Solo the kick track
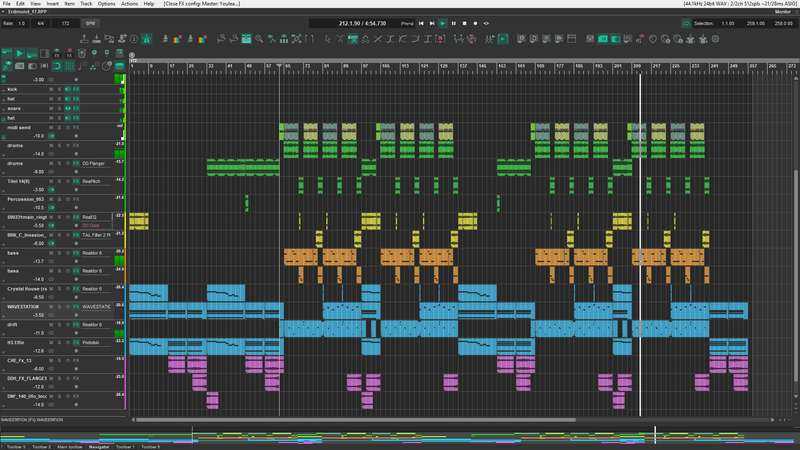The width and height of the screenshot is (800, 450). [59, 89]
